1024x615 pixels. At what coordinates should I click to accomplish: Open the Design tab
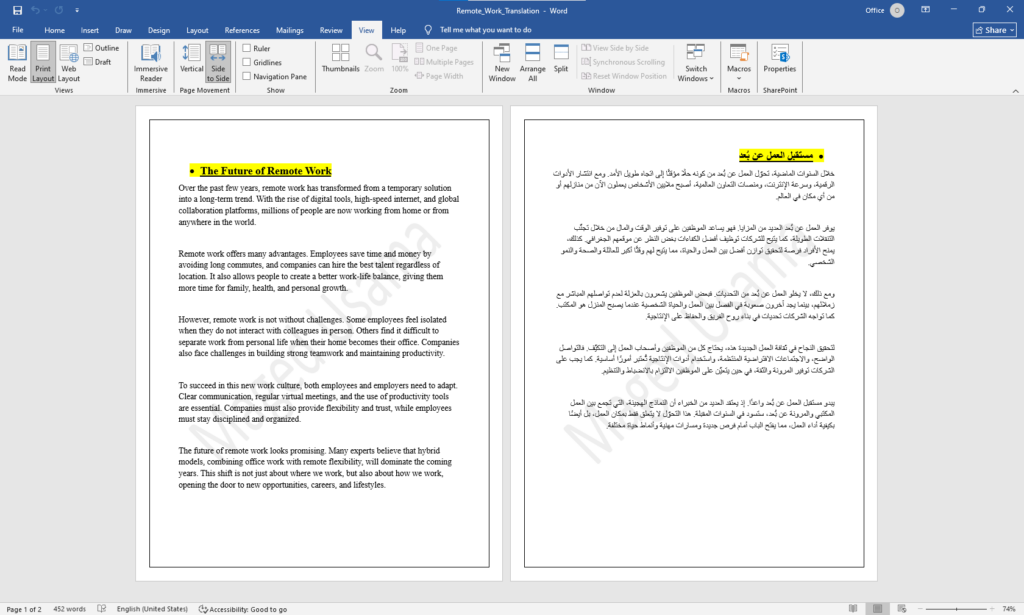[159, 30]
